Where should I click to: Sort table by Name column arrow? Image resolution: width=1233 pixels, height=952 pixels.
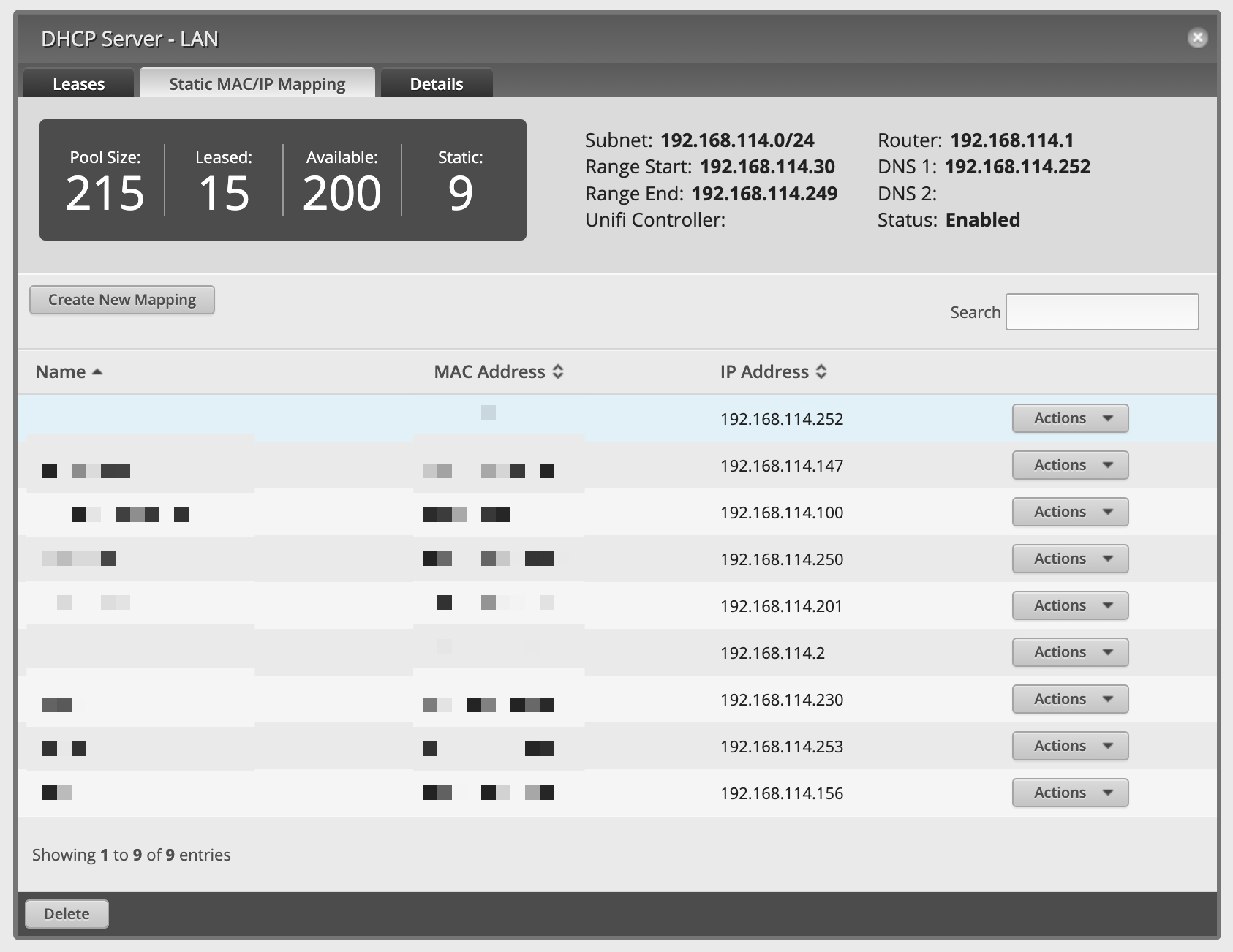[97, 372]
